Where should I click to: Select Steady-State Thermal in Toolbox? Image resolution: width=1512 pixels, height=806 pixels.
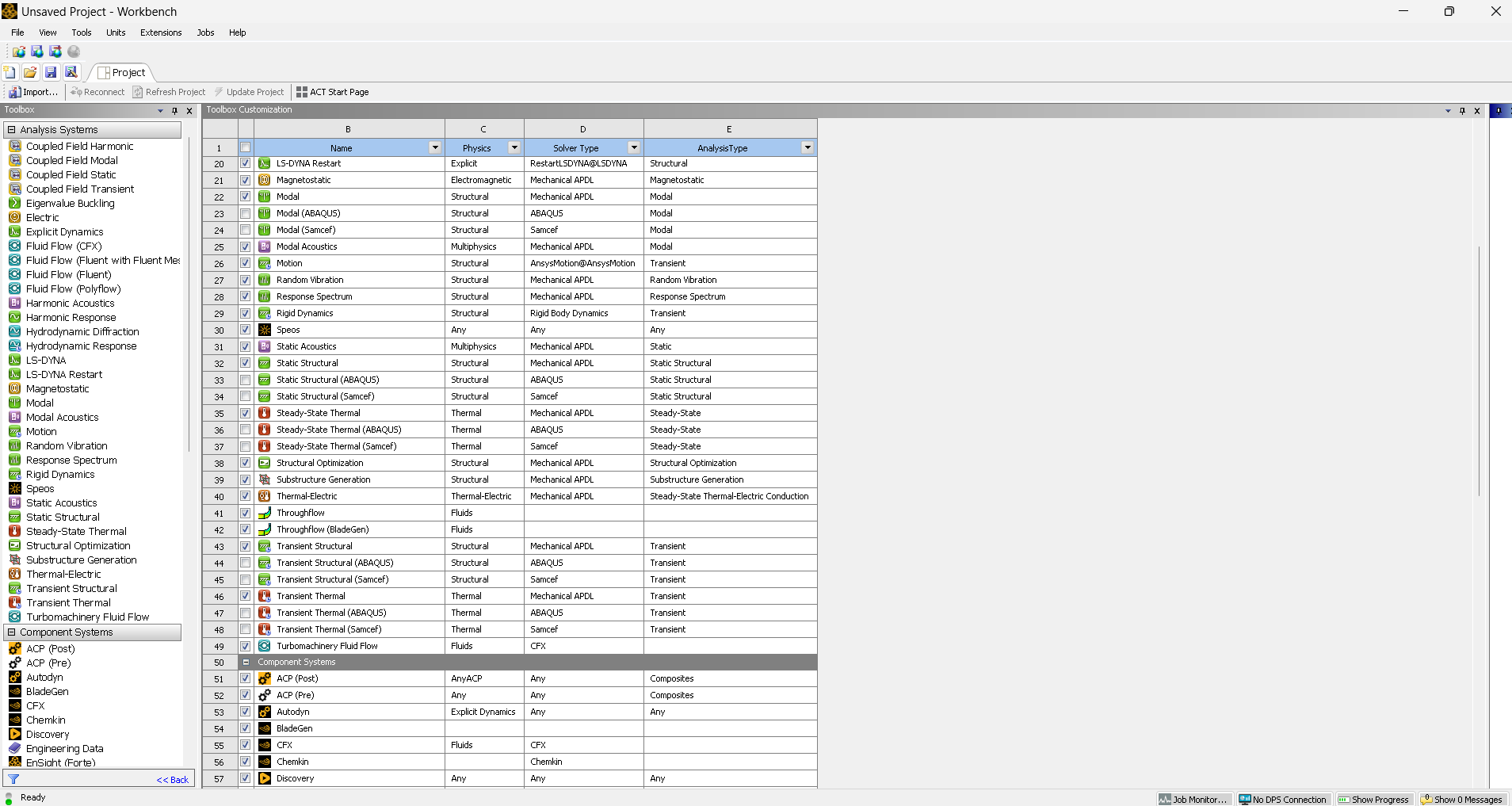[76, 531]
